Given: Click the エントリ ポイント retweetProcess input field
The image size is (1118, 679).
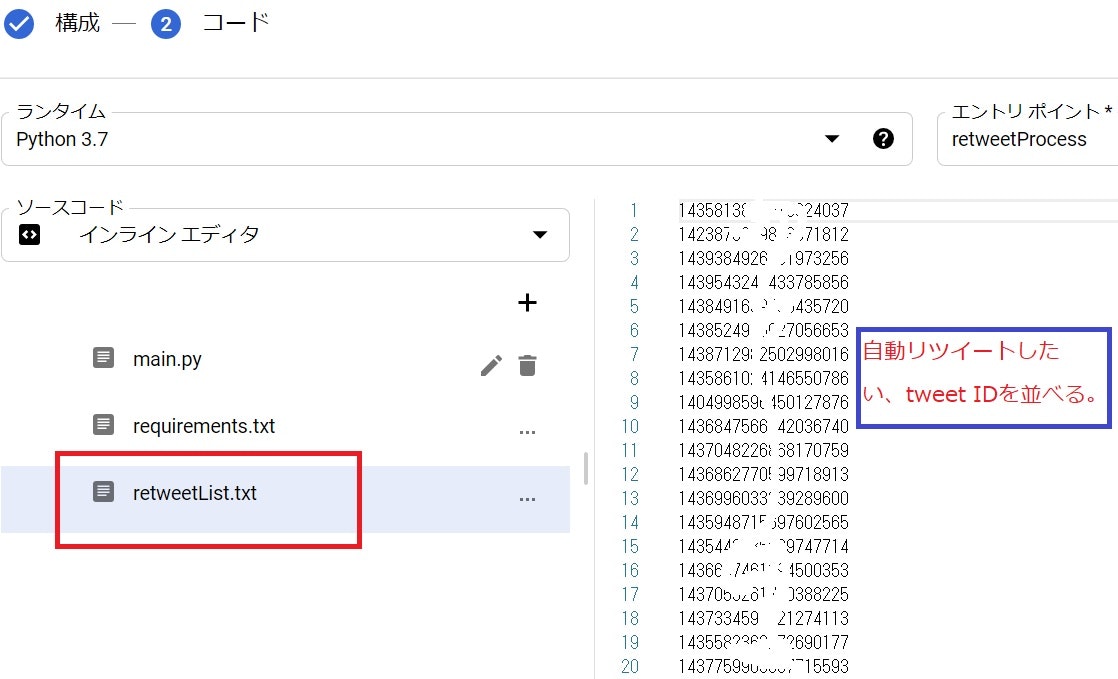Looking at the screenshot, I should point(1027,139).
